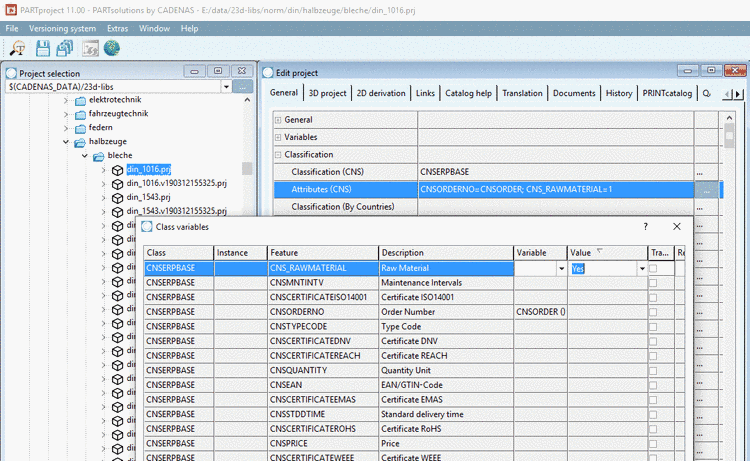
Task: Open the project path dropdown arrow
Action: (x=226, y=88)
